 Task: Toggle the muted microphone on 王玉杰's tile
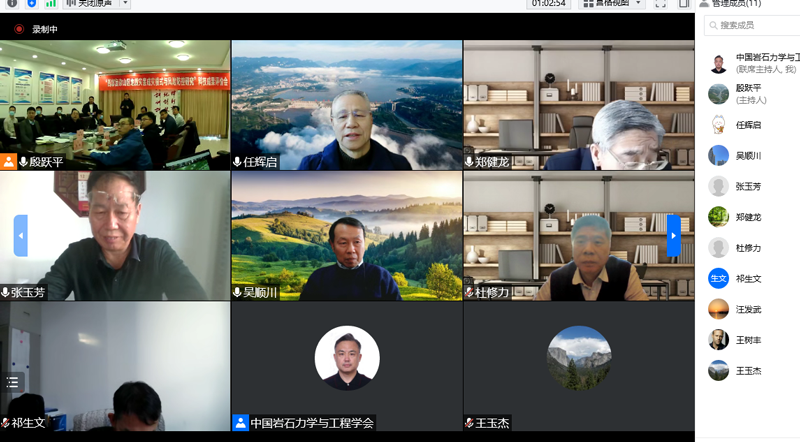click(x=470, y=423)
